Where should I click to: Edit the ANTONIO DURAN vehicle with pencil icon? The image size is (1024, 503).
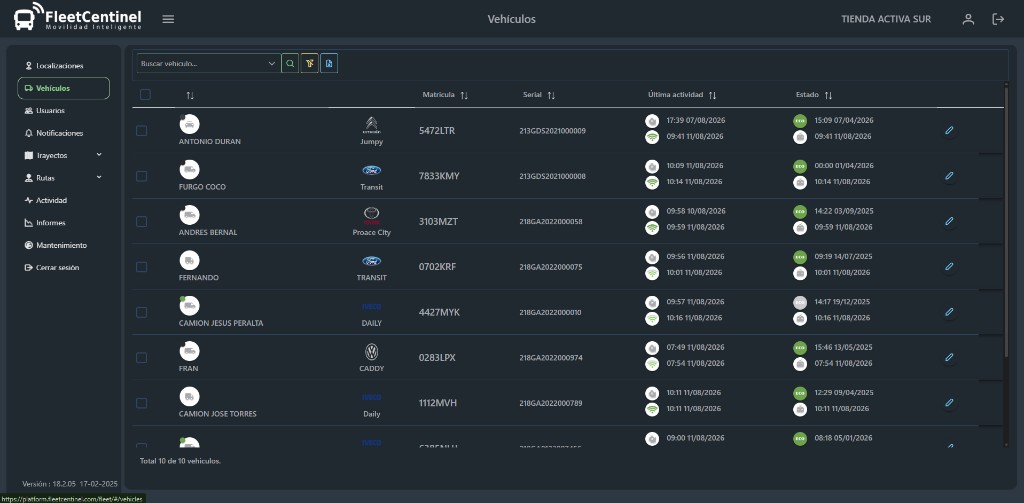click(x=950, y=131)
